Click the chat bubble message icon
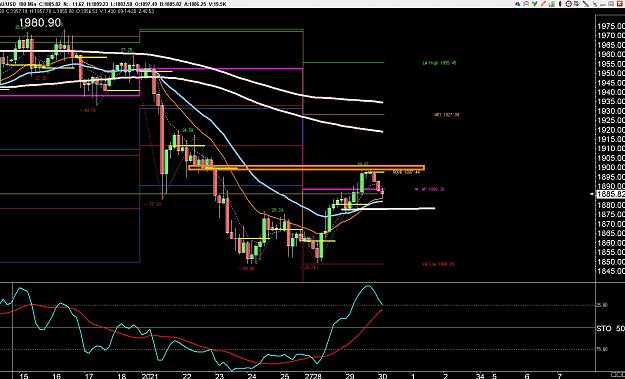This screenshot has height=379, width=625. coord(526,4)
